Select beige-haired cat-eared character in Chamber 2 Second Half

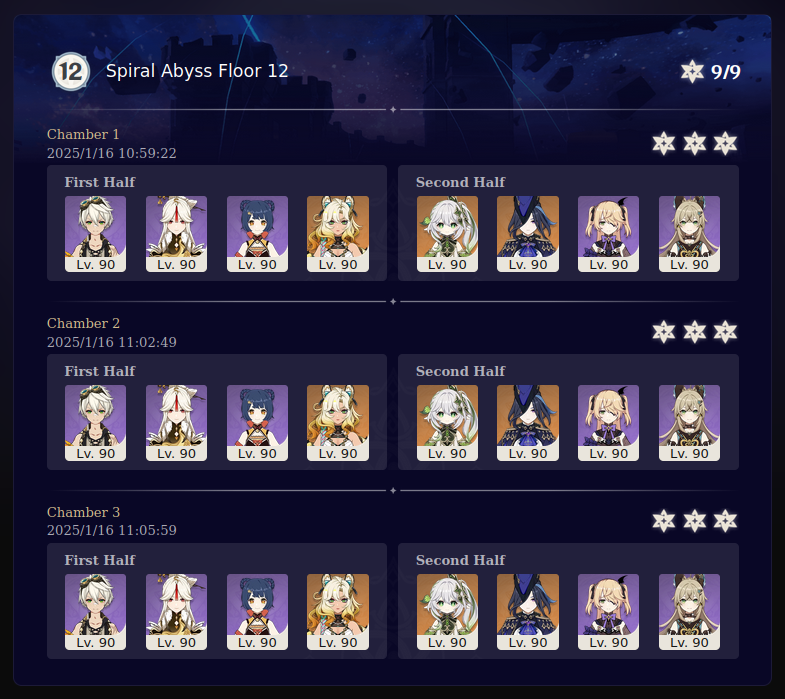[689, 423]
